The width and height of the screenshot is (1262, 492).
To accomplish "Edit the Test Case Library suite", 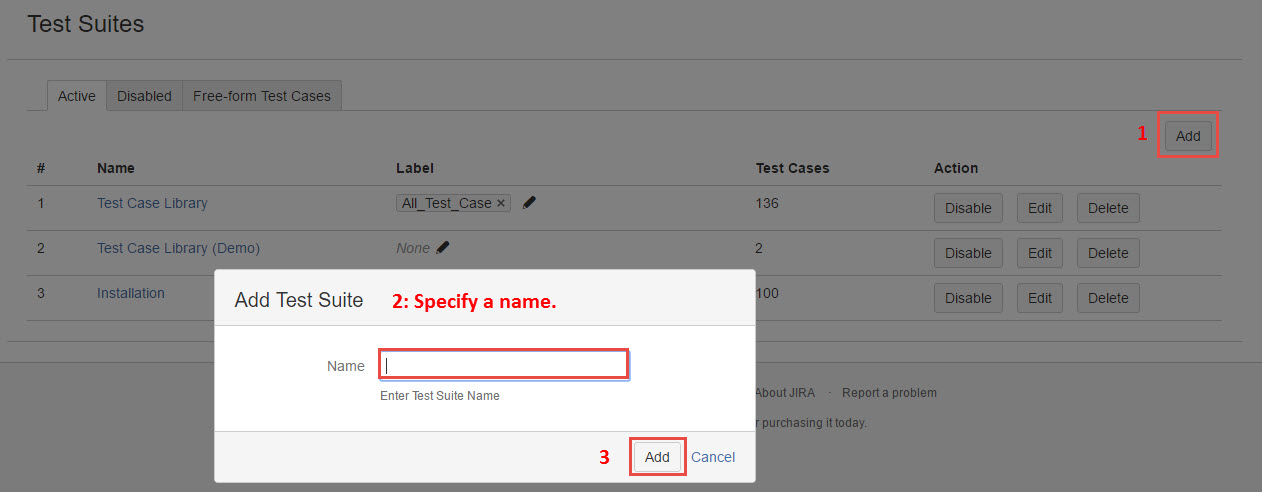I will pos(1040,208).
